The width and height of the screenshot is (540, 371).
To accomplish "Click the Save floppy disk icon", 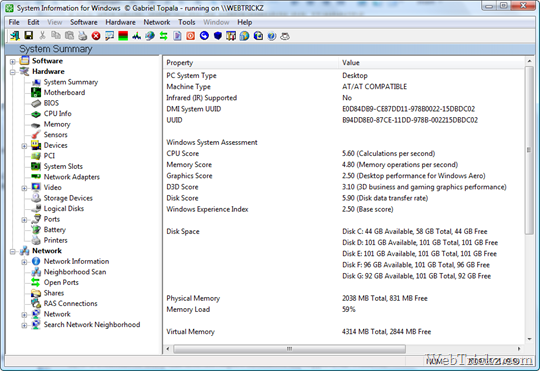I will [29, 35].
